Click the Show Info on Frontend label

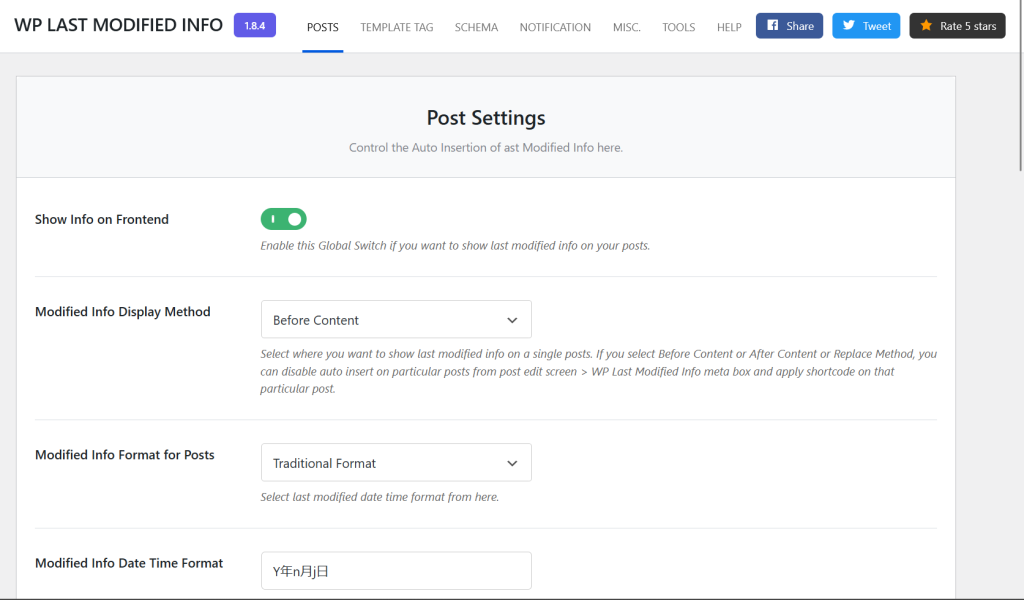point(102,219)
